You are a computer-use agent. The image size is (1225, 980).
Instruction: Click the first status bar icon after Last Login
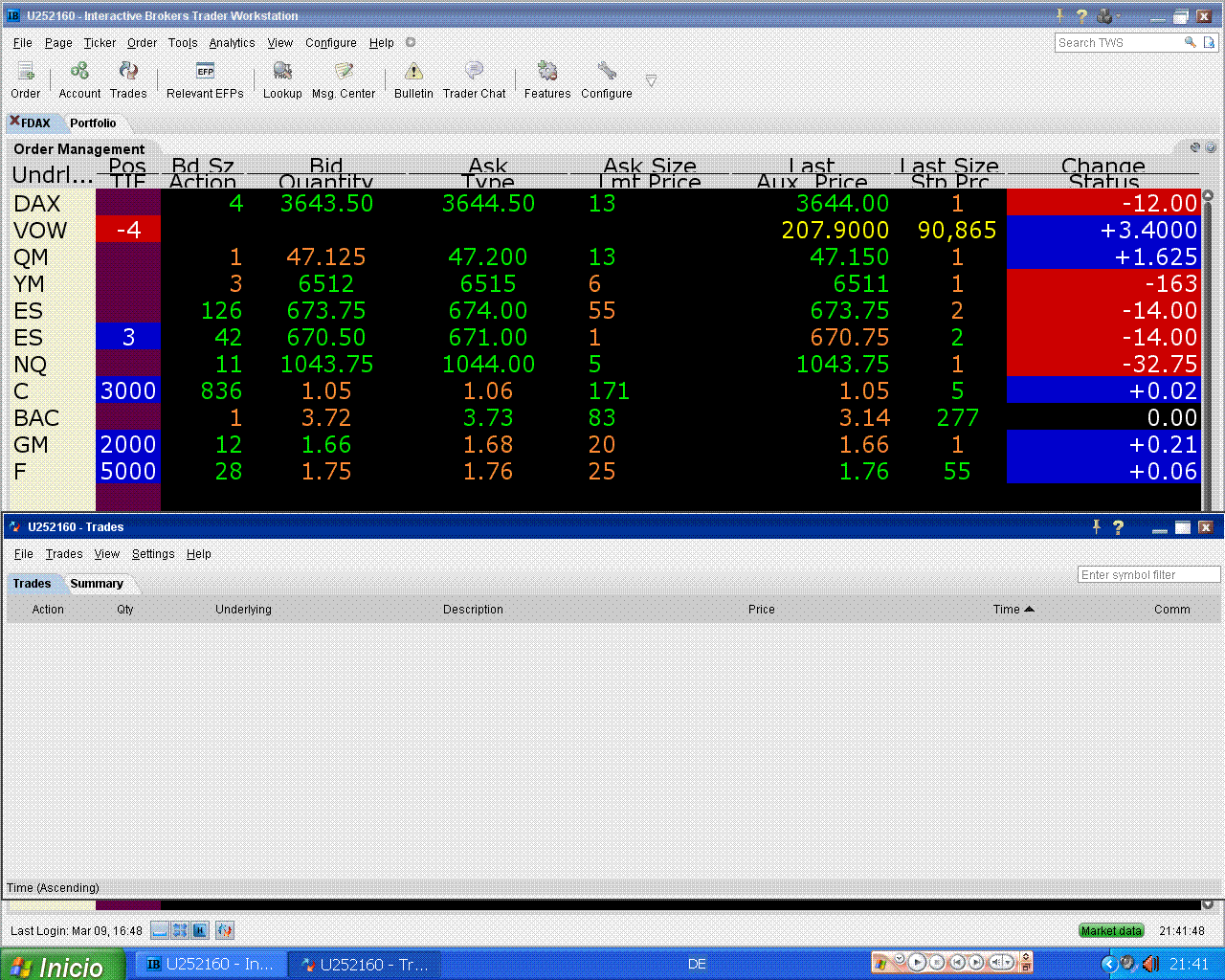point(160,930)
